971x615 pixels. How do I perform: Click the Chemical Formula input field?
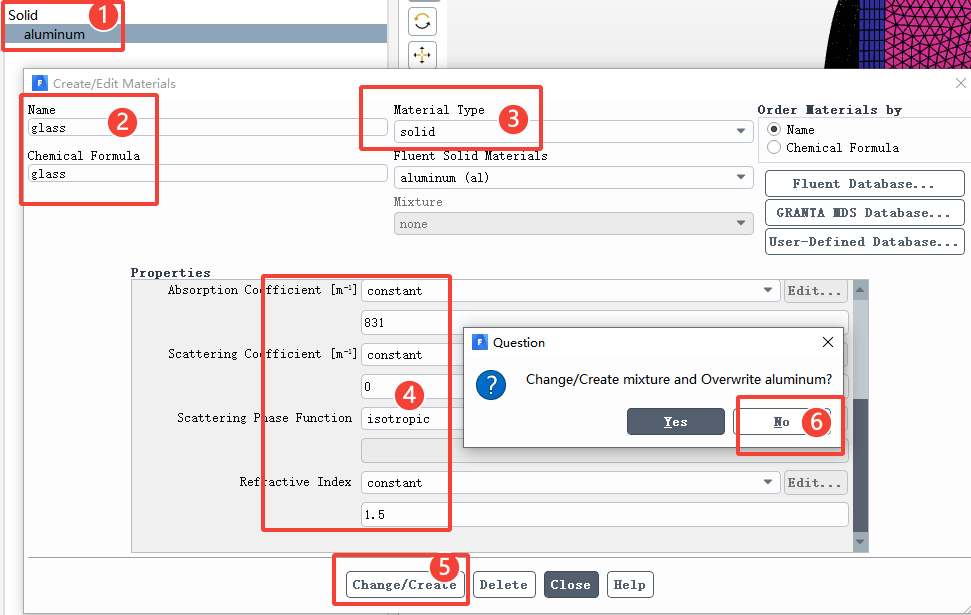[207, 173]
